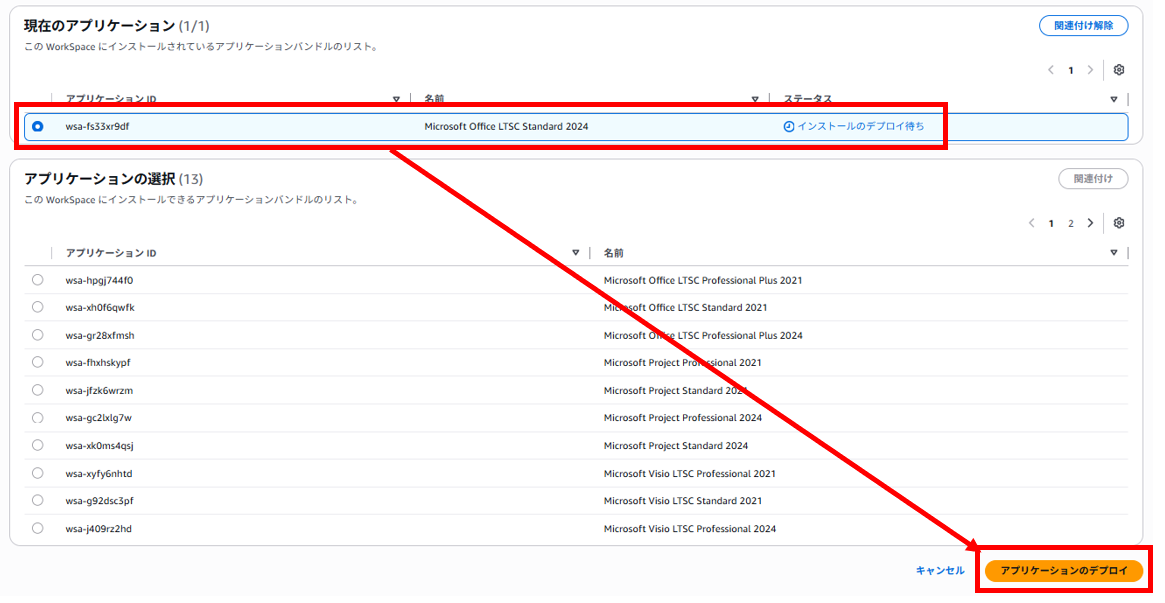Sort current applications by ステータス column arrow
Viewport: 1165px width, 603px height.
click(1113, 100)
